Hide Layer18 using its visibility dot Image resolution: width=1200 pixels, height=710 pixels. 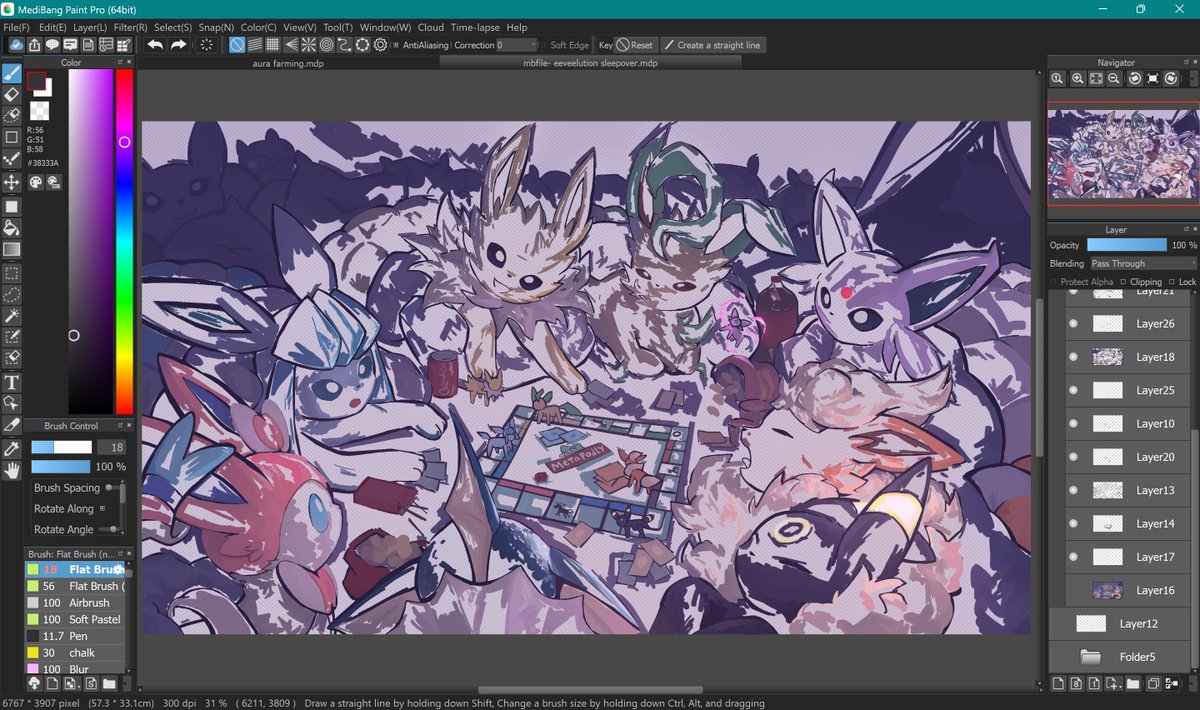pos(1073,357)
